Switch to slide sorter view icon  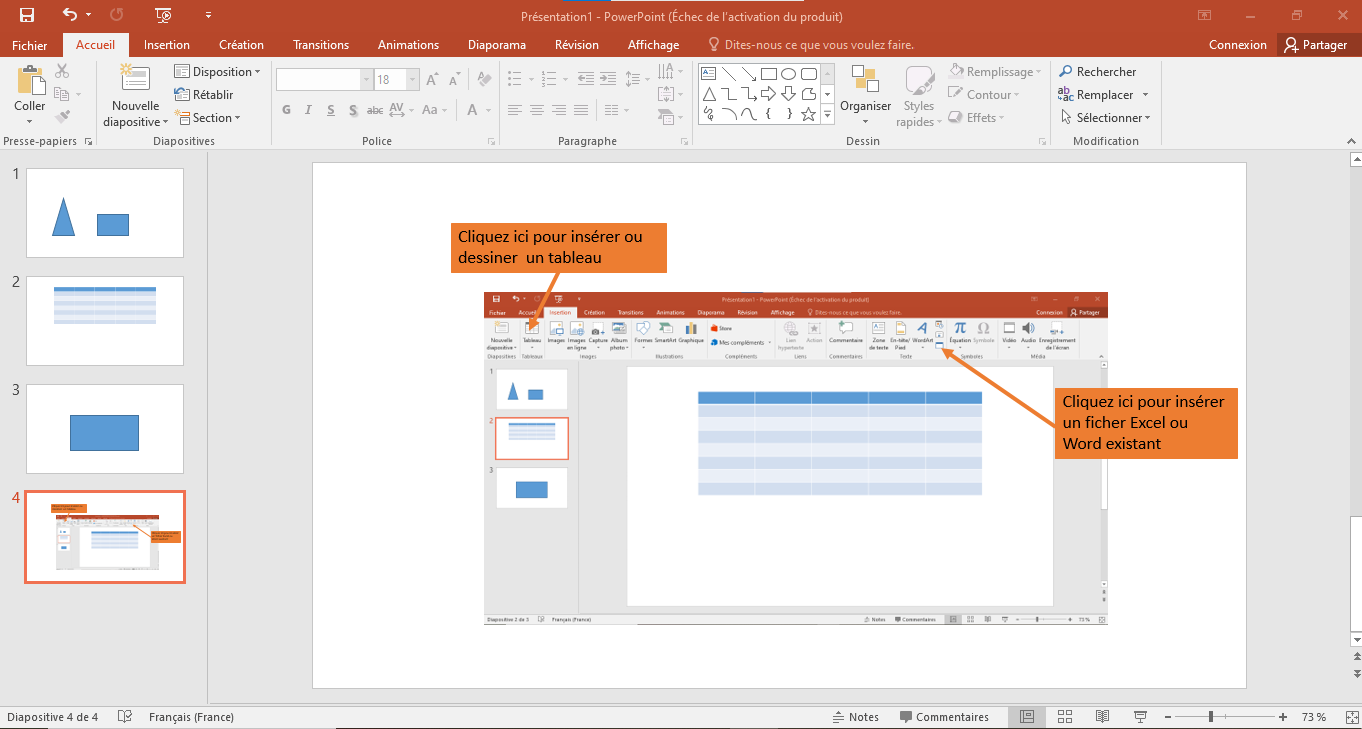[x=1065, y=717]
